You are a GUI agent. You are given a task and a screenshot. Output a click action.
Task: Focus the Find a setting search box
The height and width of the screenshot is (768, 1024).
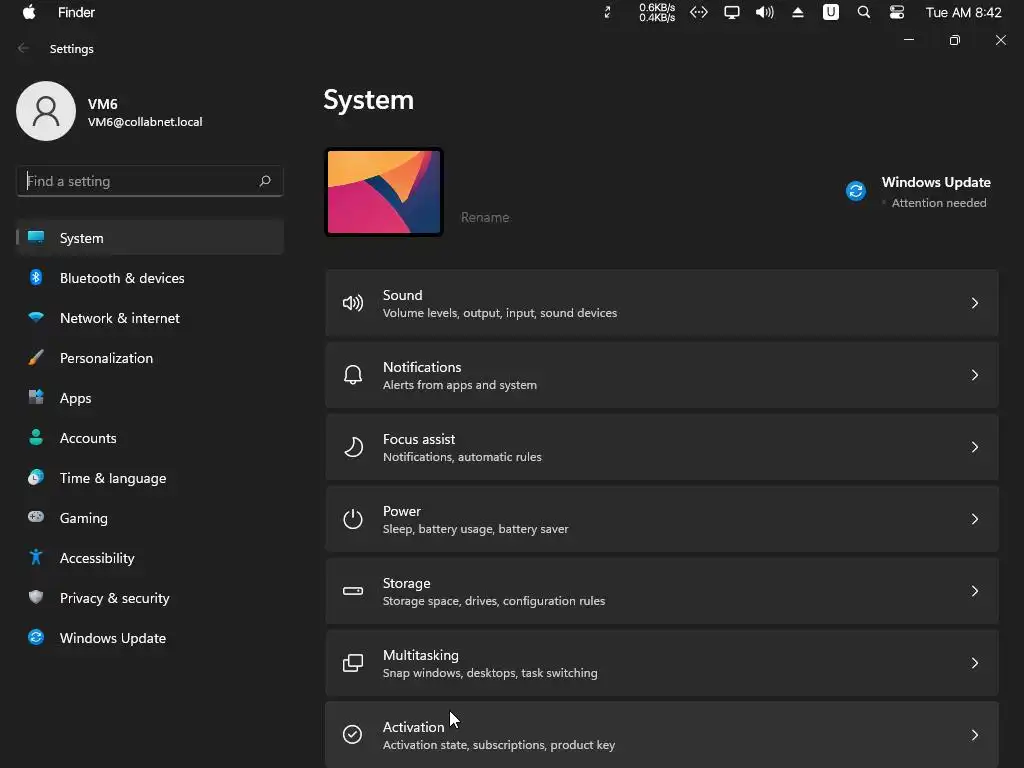click(x=150, y=181)
